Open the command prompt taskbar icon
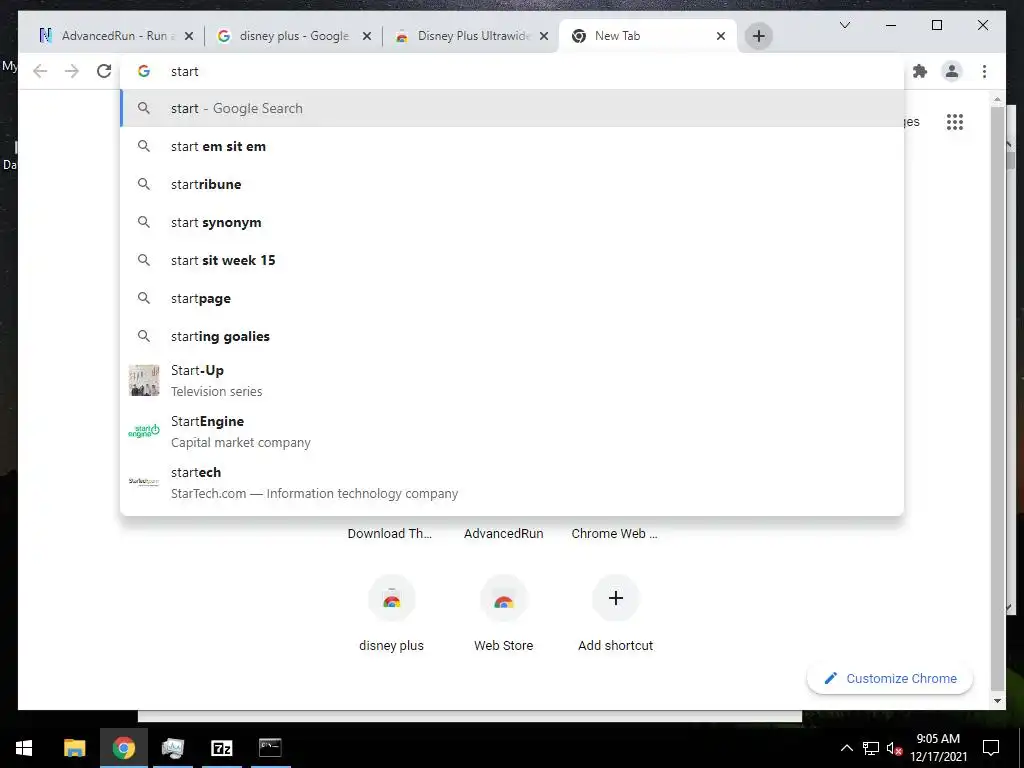 coord(270,748)
